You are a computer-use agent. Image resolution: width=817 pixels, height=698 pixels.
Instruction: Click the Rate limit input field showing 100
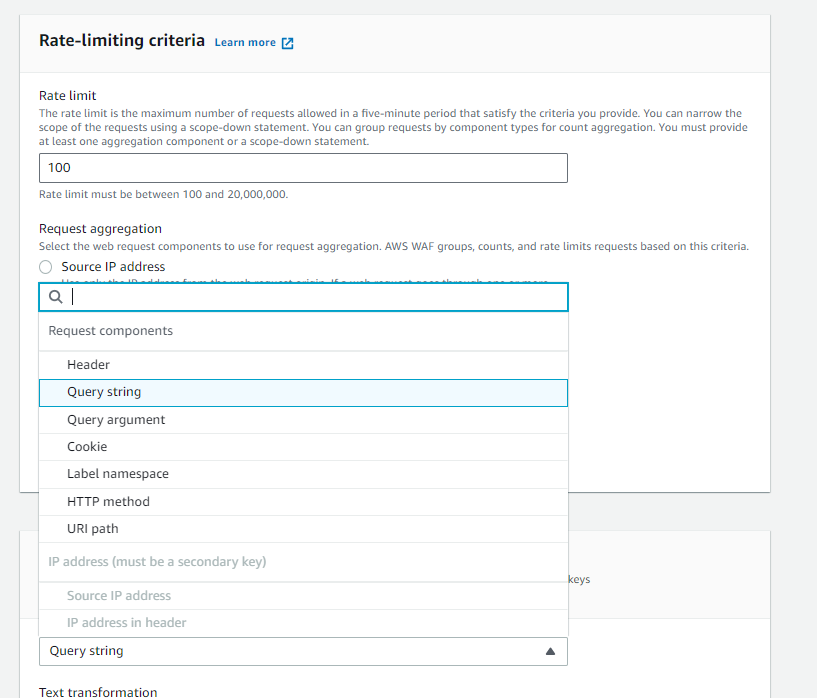tap(303, 168)
